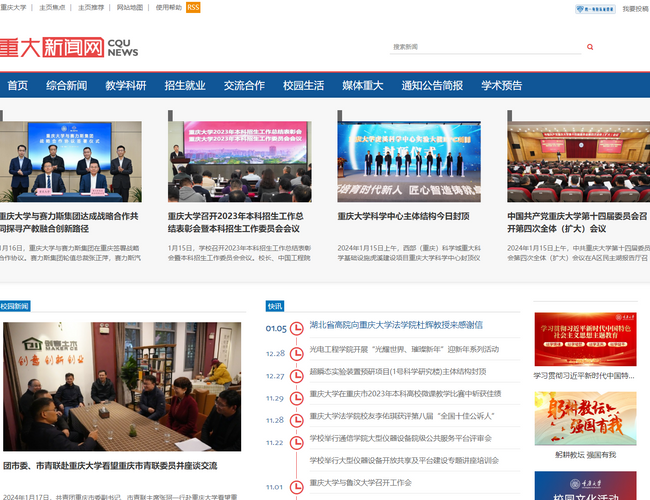Click the clock icon beside 12.27
650x500 pixels.
(x=296, y=376)
